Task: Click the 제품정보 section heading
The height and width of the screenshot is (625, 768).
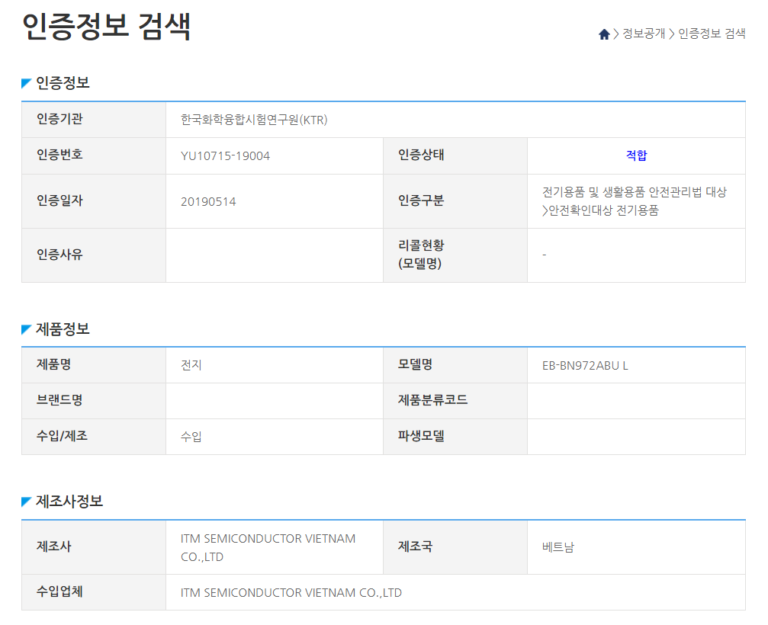Action: (x=62, y=329)
